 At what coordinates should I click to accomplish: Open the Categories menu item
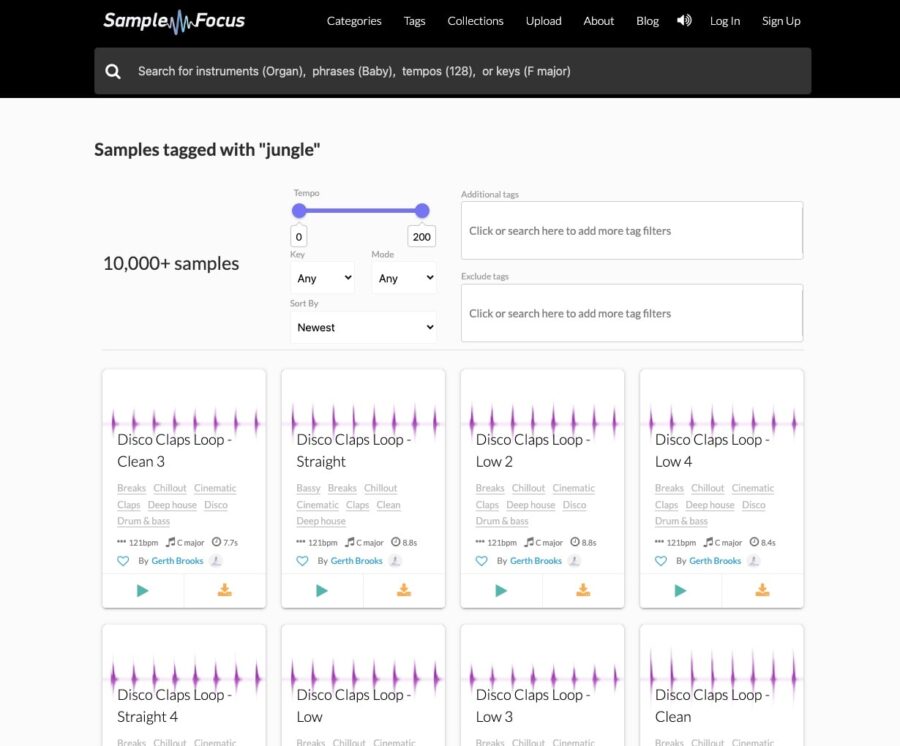(354, 21)
